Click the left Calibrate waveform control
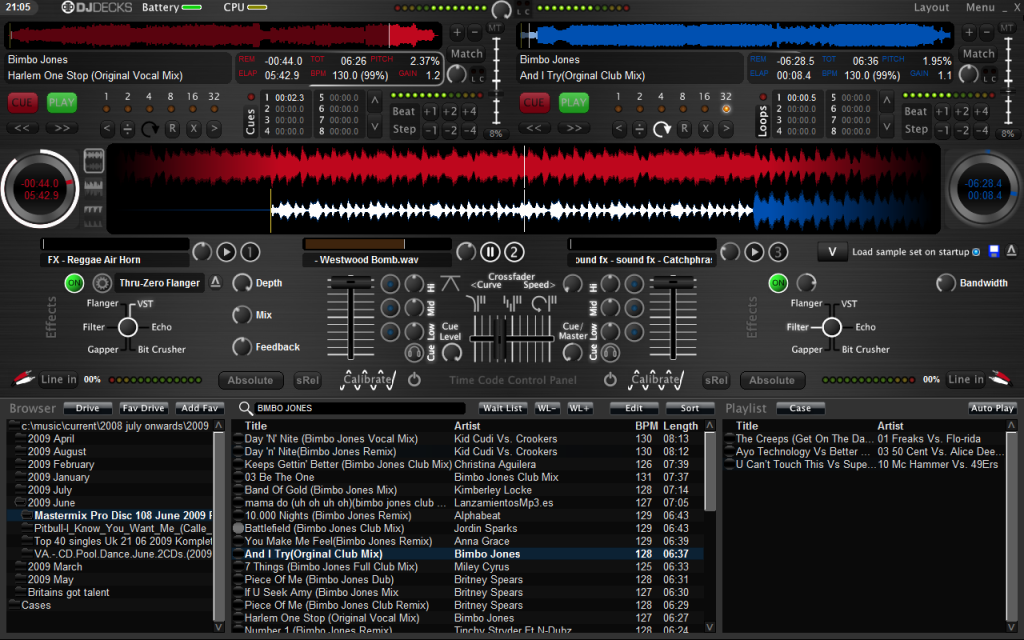1024x640 pixels. [368, 379]
